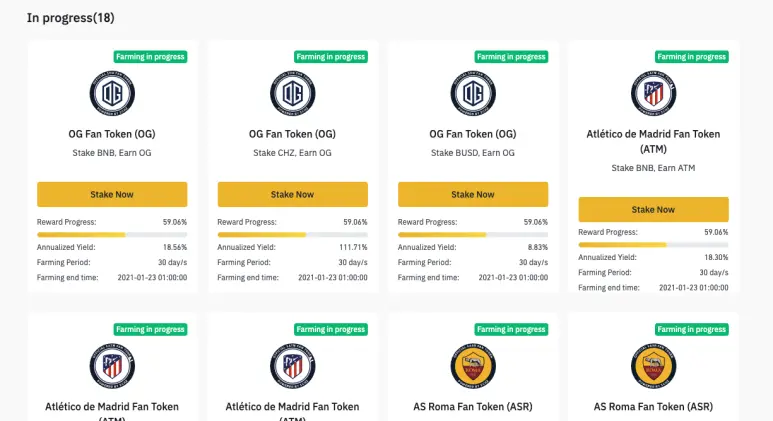This screenshot has height=421, width=773.
Task: Click the OG logo on the Stake CHZ card
Action: 292,93
